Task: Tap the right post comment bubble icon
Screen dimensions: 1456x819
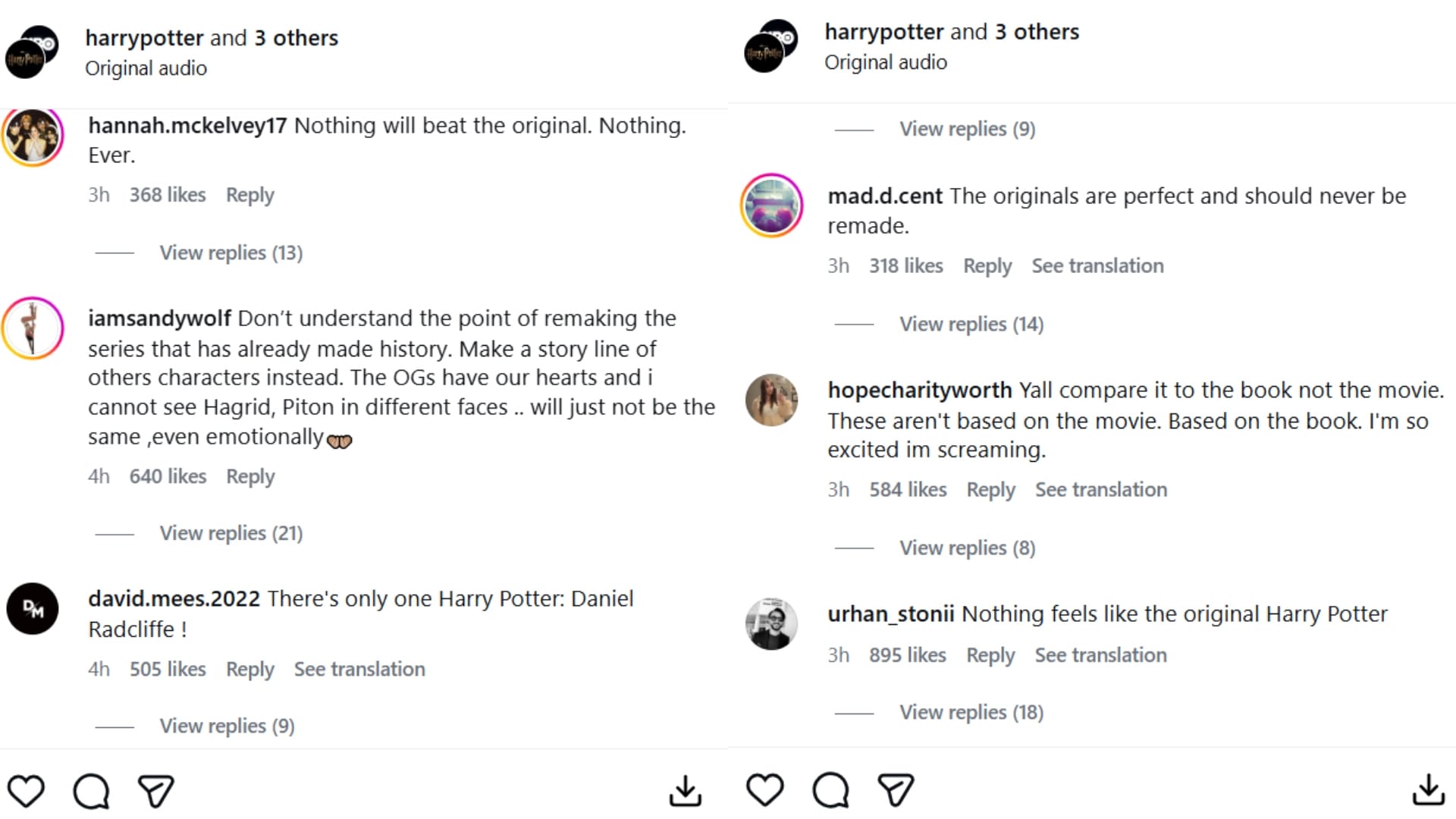Action: click(x=830, y=789)
